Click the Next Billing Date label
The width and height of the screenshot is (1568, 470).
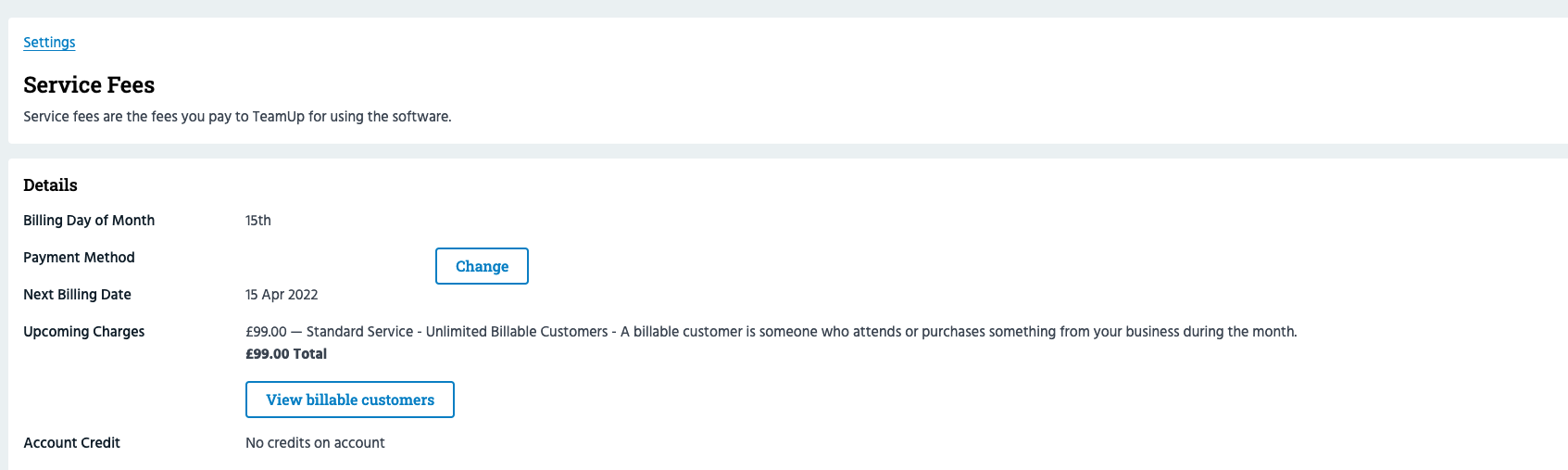click(x=77, y=295)
